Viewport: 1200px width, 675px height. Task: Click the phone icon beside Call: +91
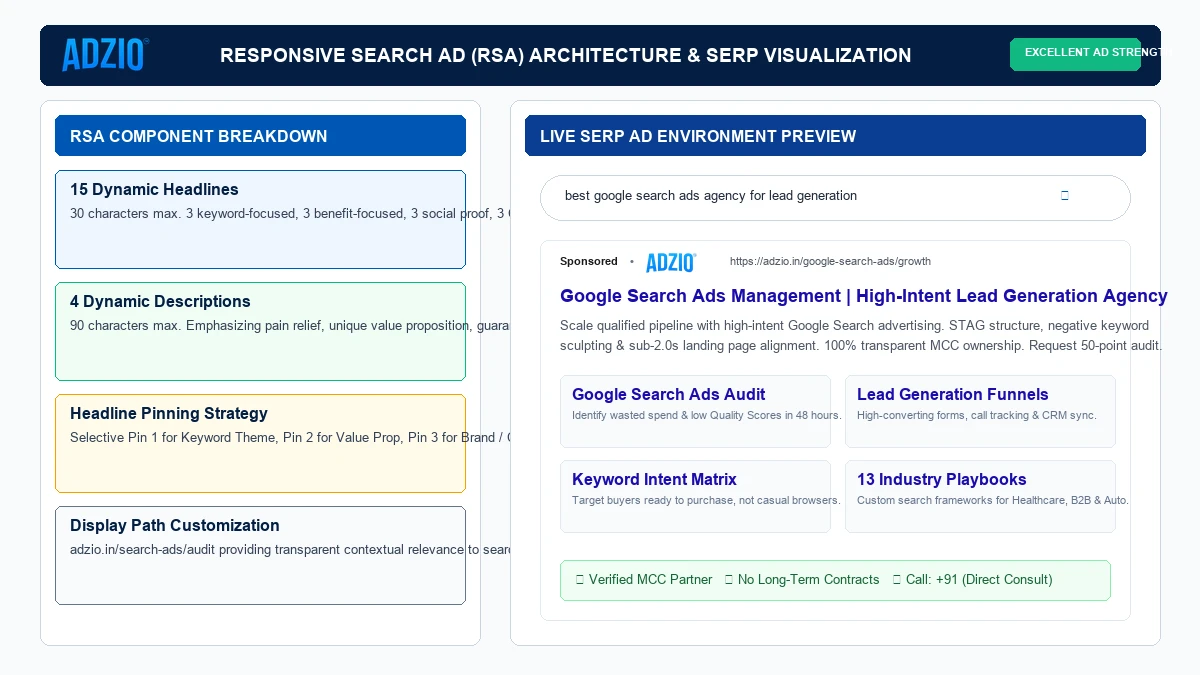897,580
